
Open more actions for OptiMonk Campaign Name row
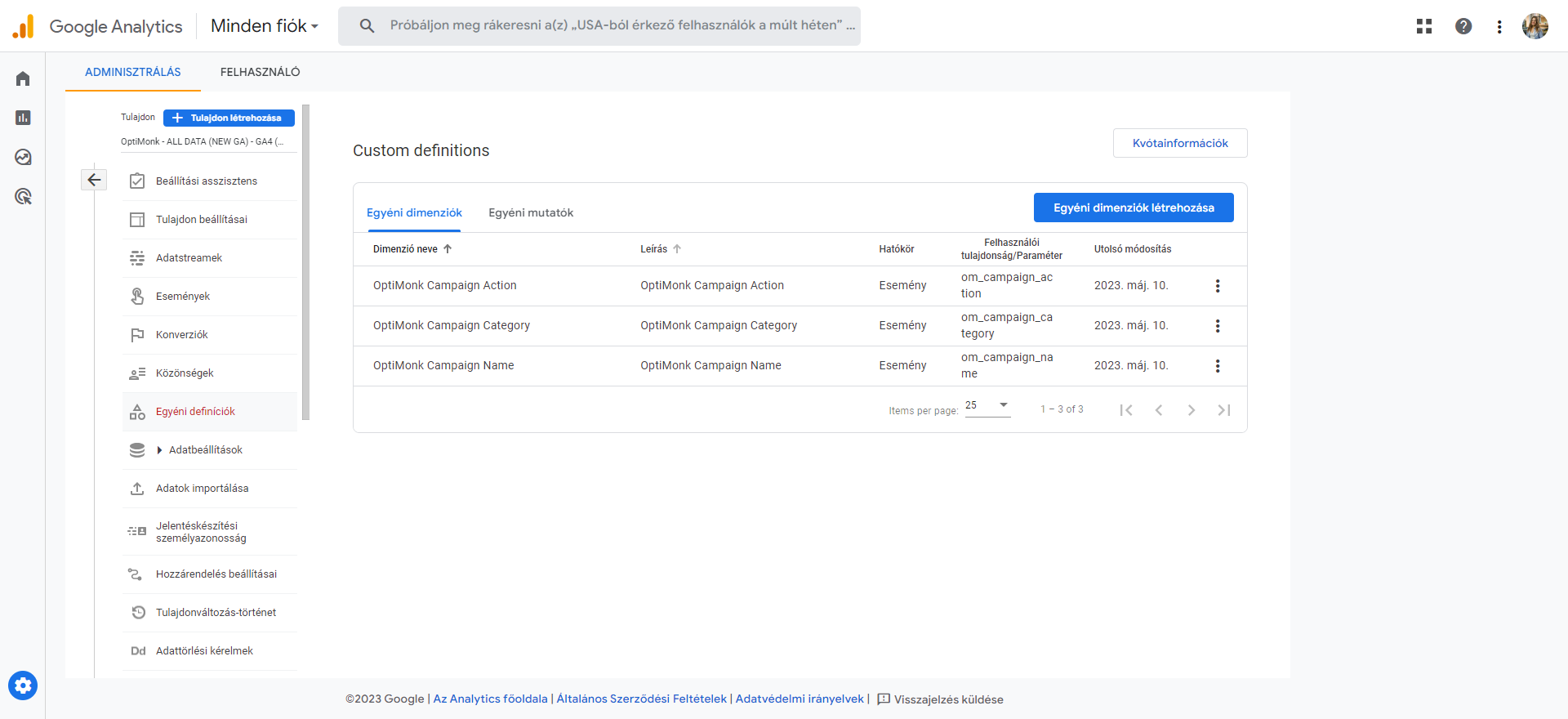[1218, 366]
